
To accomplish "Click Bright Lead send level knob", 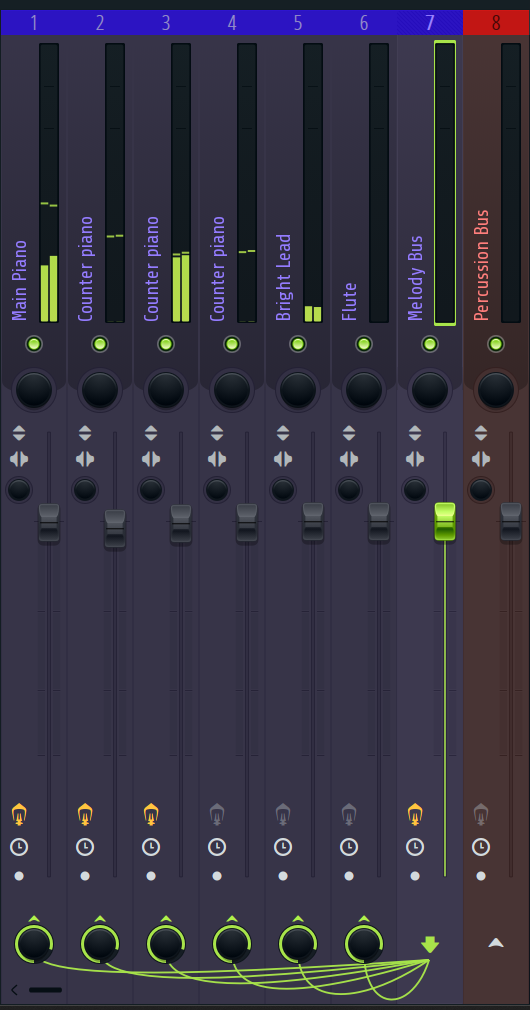I will 298,944.
